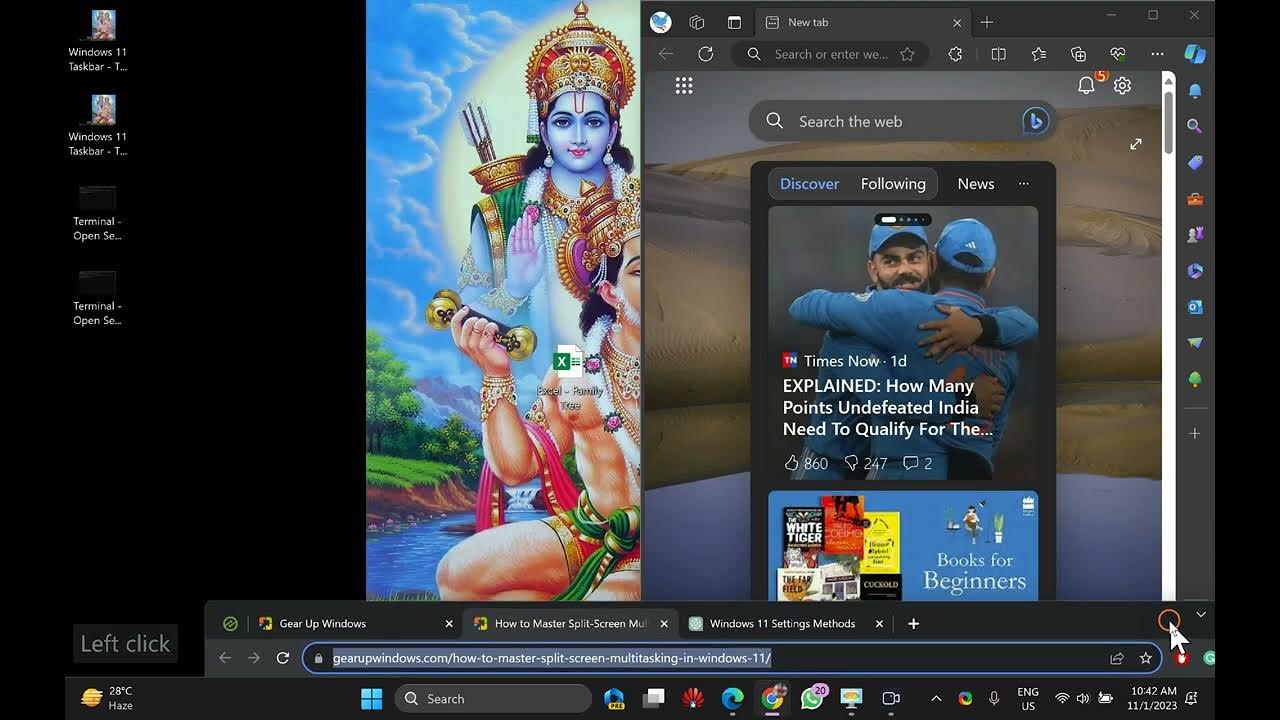Viewport: 1280px width, 720px height.
Task: Click the Edge Split screen icon
Action: 998,54
